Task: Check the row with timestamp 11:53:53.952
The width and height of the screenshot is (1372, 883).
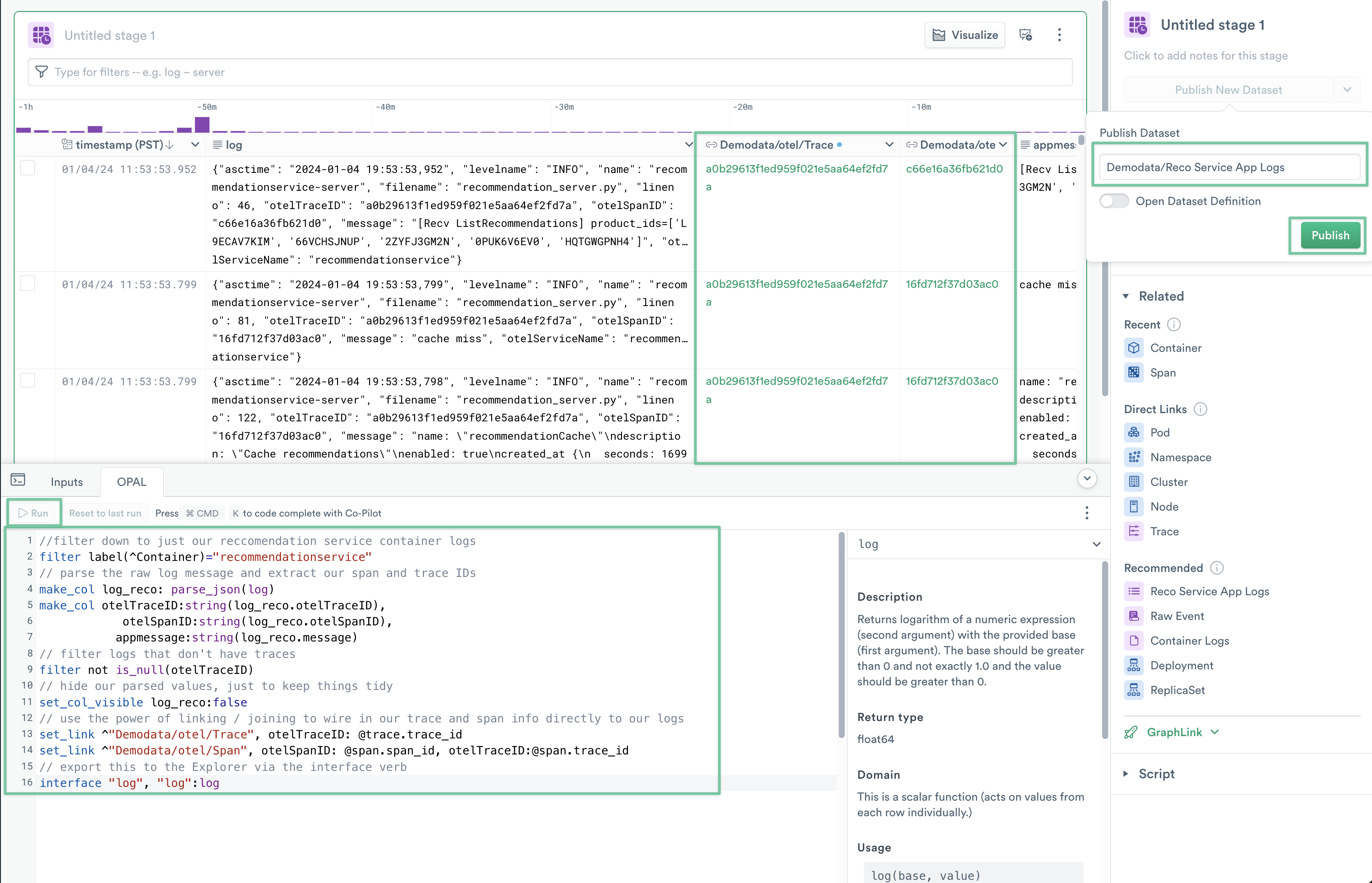Action: point(27,168)
